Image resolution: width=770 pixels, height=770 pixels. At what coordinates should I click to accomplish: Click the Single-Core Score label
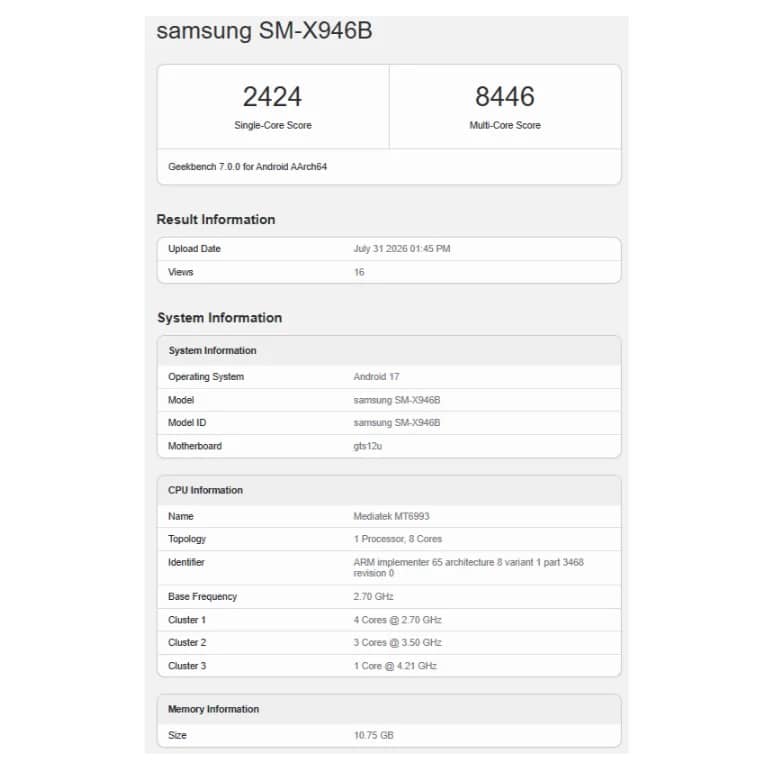273,125
